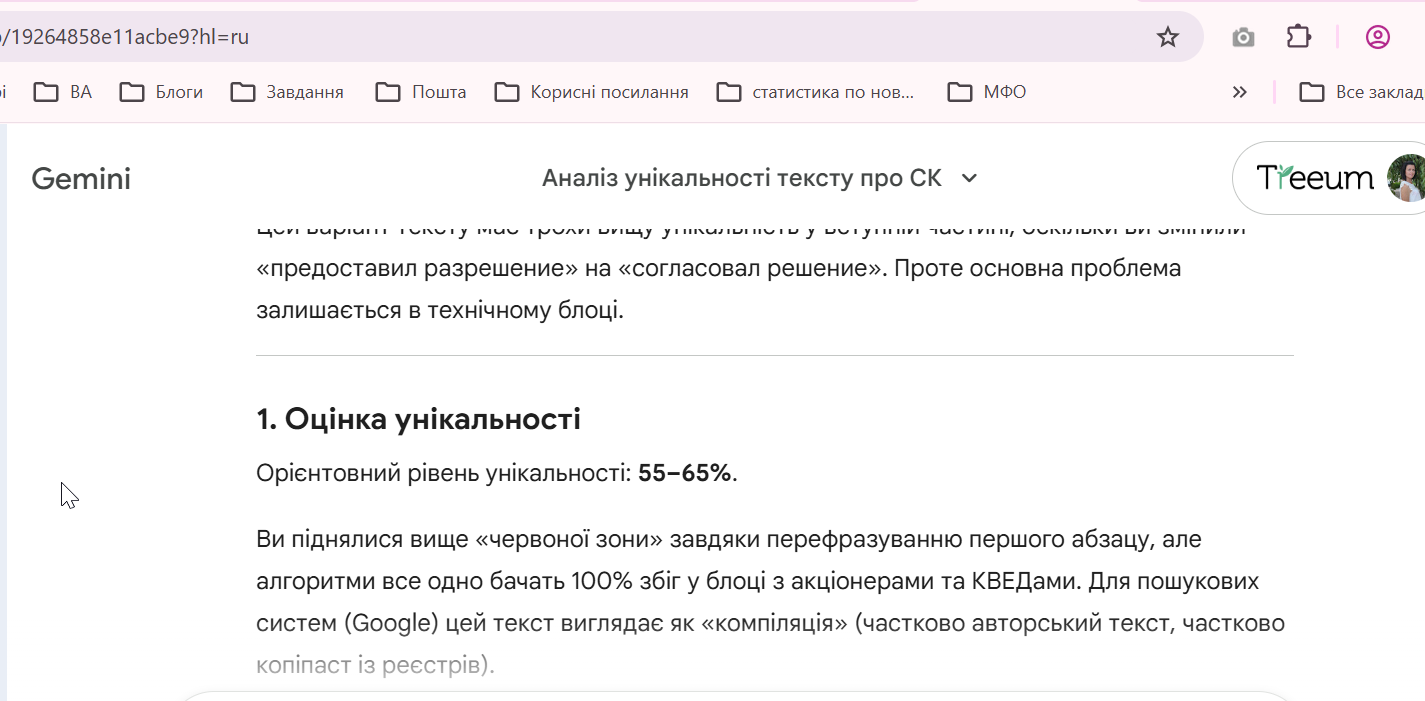Open the Корисні посилання bookmarks folder

[592, 92]
